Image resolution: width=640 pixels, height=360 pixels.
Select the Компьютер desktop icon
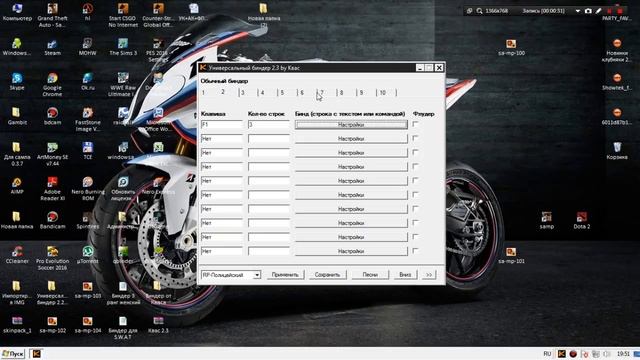pyautogui.click(x=17, y=12)
